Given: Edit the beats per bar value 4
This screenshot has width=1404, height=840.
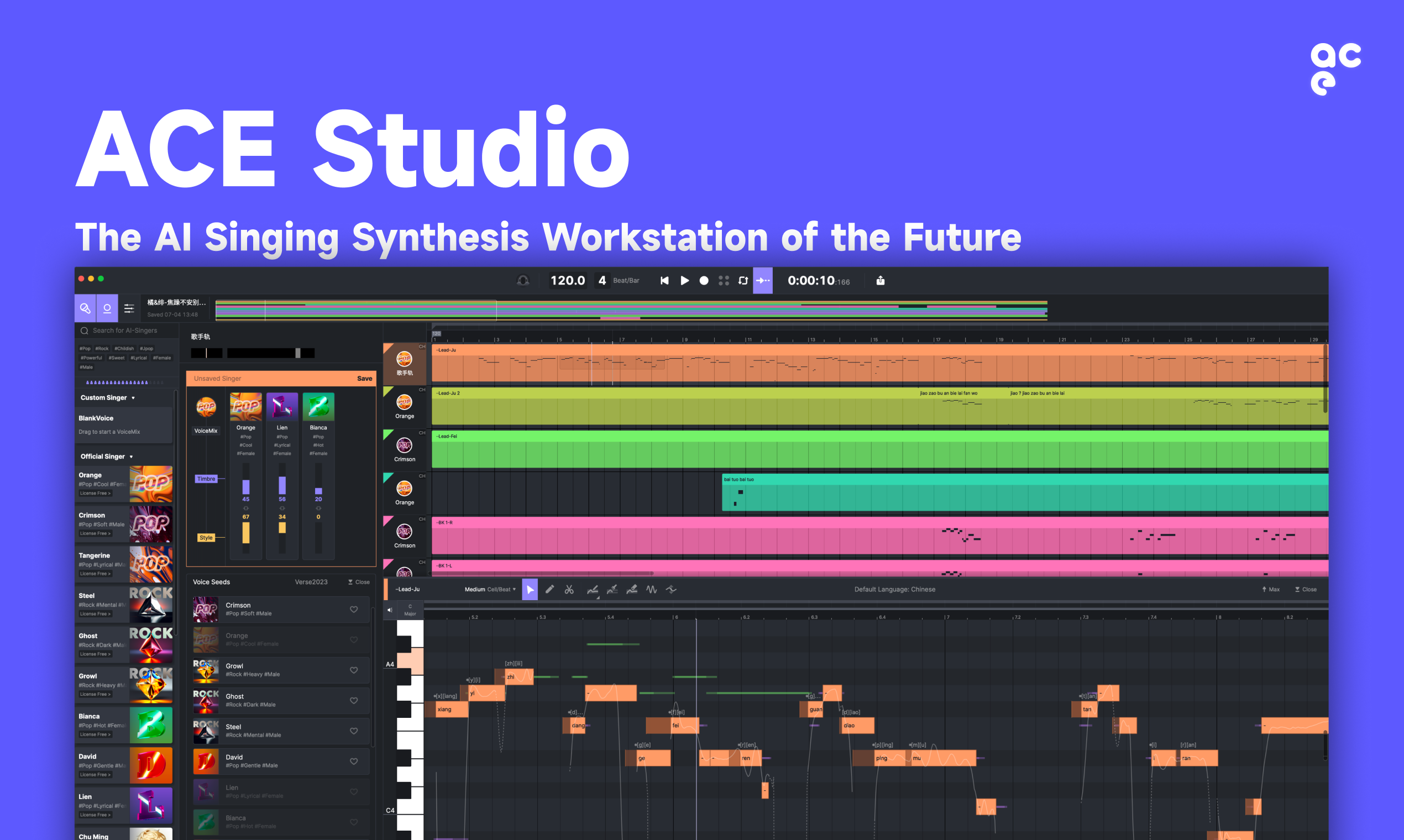Looking at the screenshot, I should coord(602,281).
